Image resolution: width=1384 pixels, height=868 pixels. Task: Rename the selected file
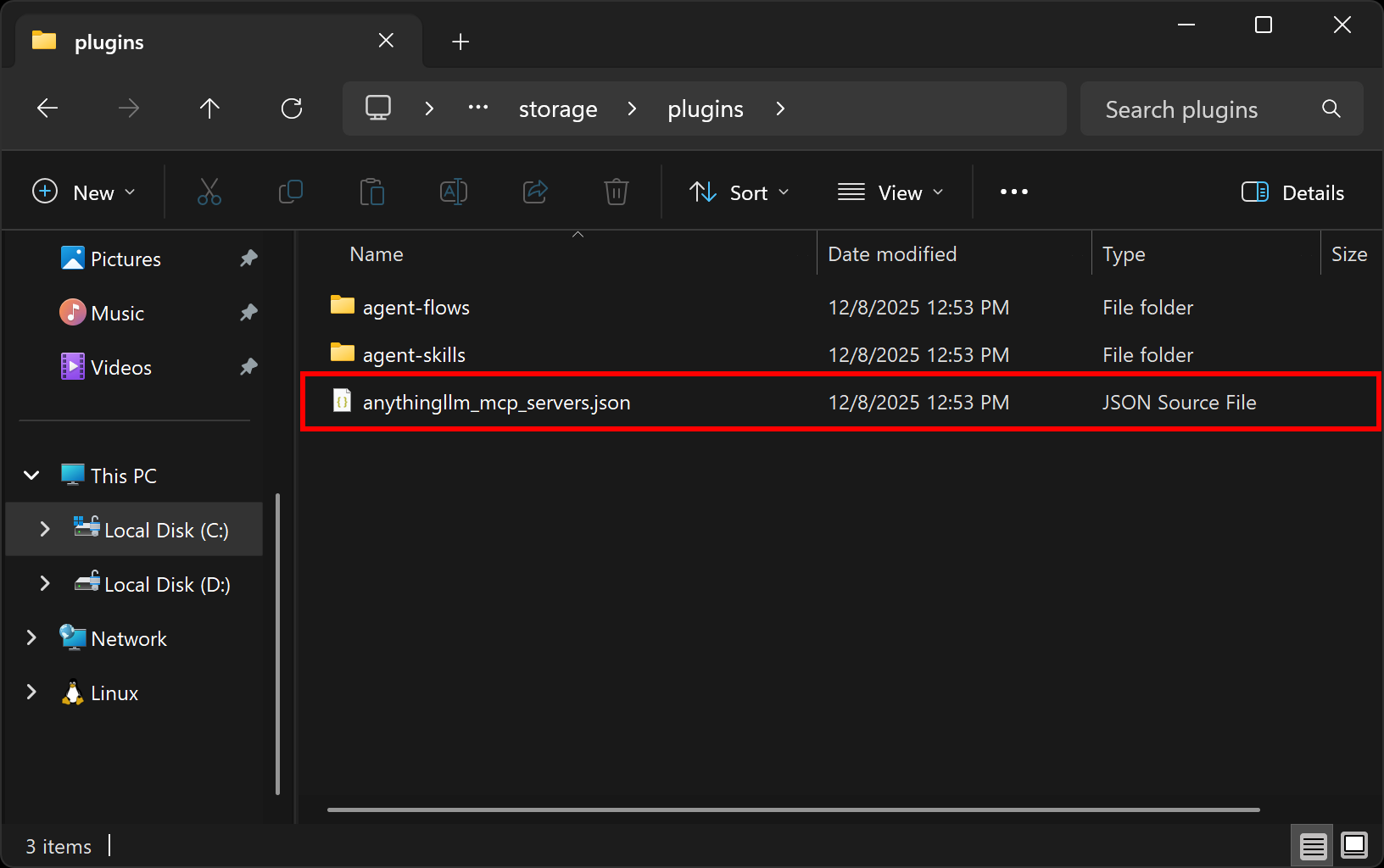[453, 192]
